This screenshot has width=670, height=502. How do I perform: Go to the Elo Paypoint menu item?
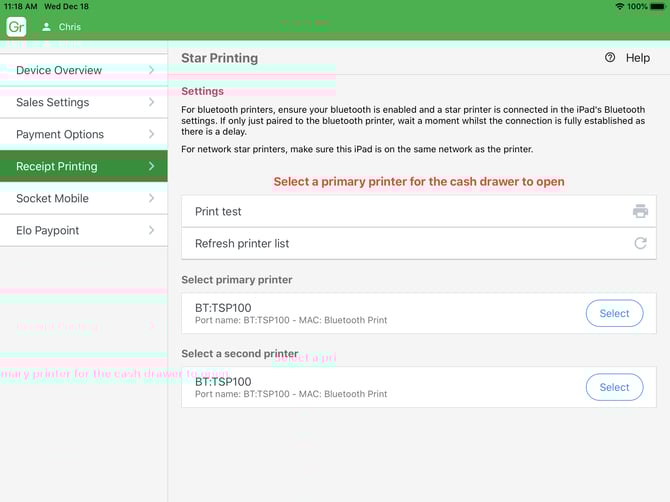[47, 230]
